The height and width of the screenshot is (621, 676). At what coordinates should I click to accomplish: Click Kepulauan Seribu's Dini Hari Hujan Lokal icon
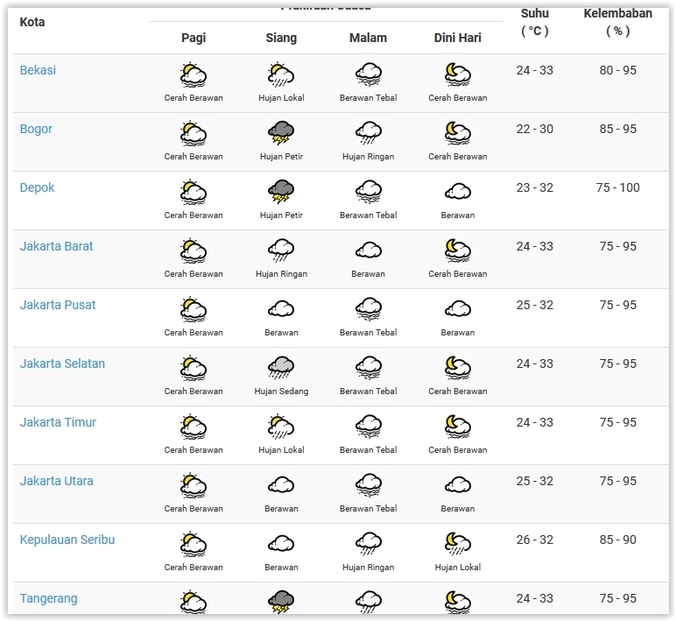(458, 543)
